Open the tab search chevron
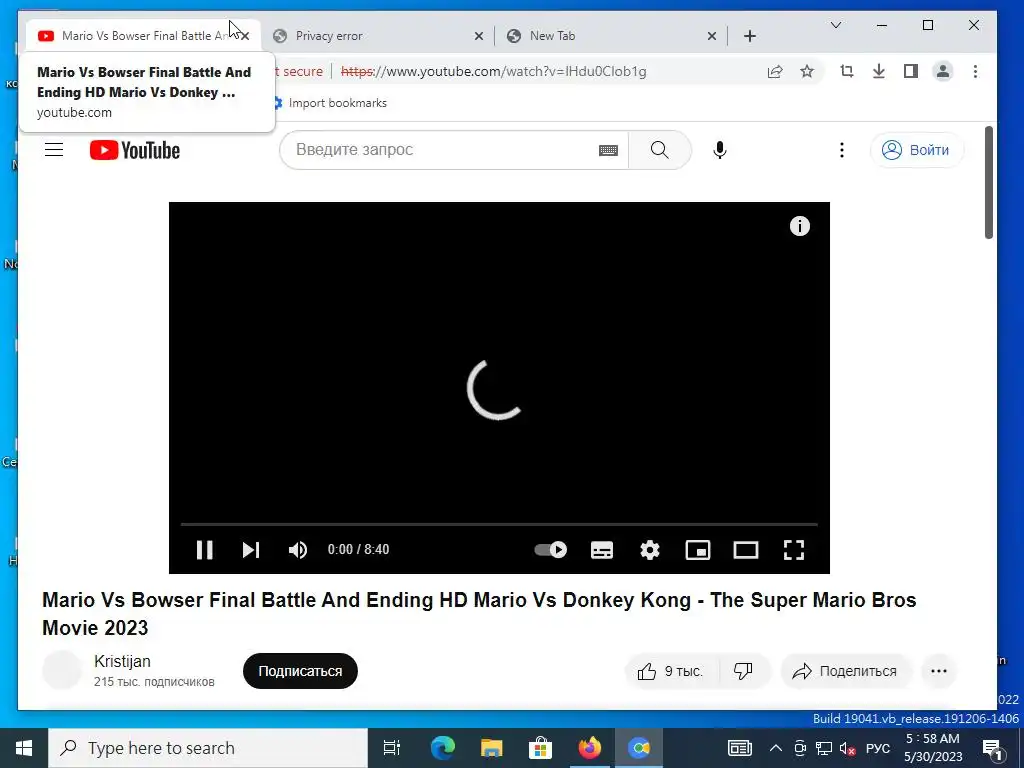The height and width of the screenshot is (768, 1024). coord(835,25)
